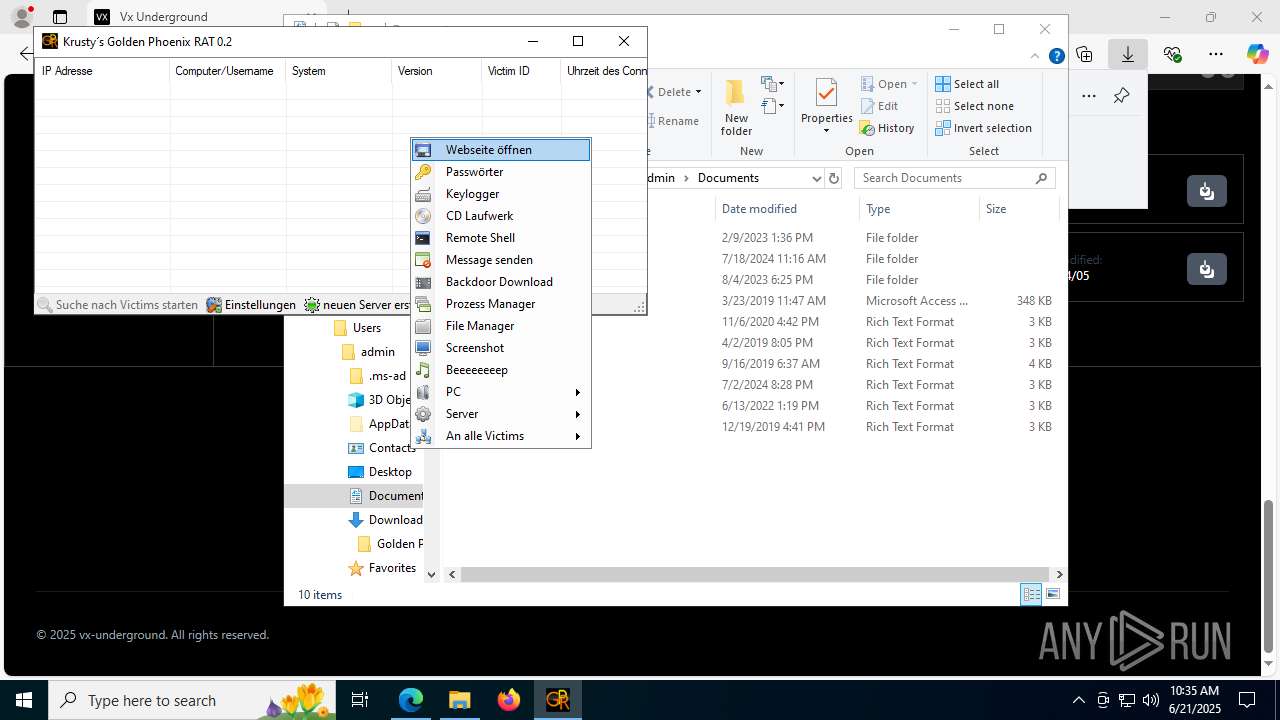Show hidden system tray icons
1280x720 pixels.
pyautogui.click(x=1078, y=700)
